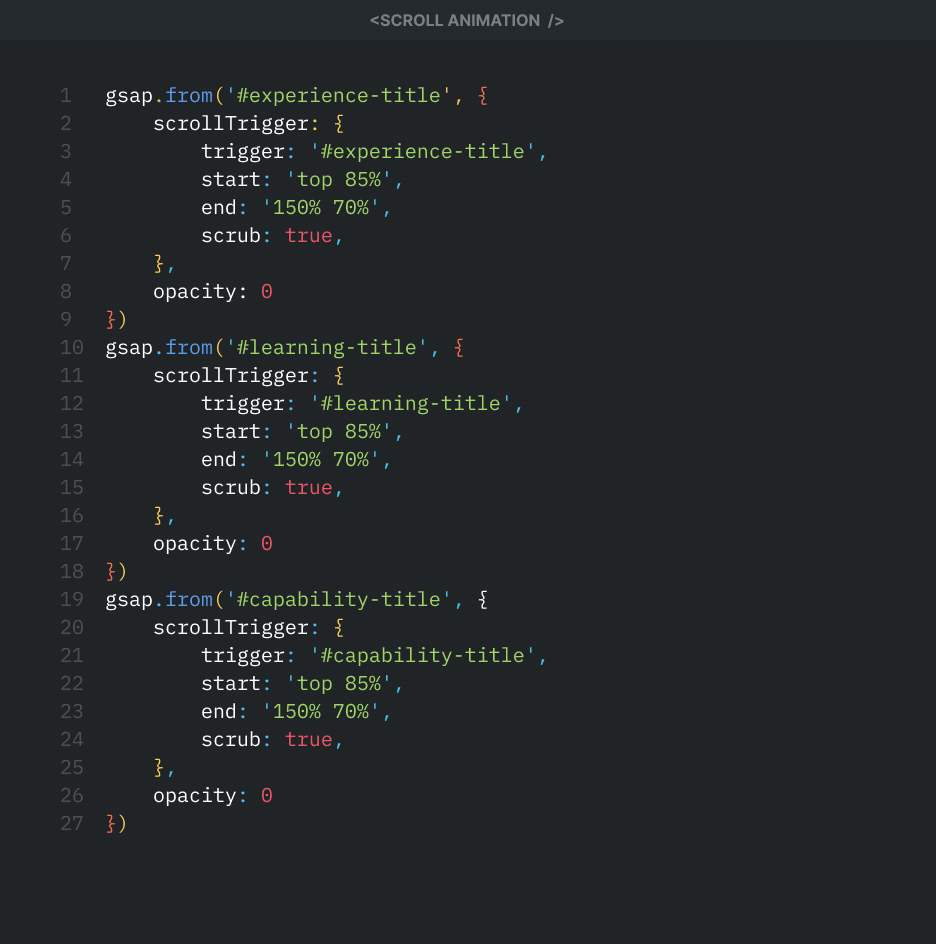Click from method on line 19
Viewport: 936px width, 944px height.
point(189,600)
